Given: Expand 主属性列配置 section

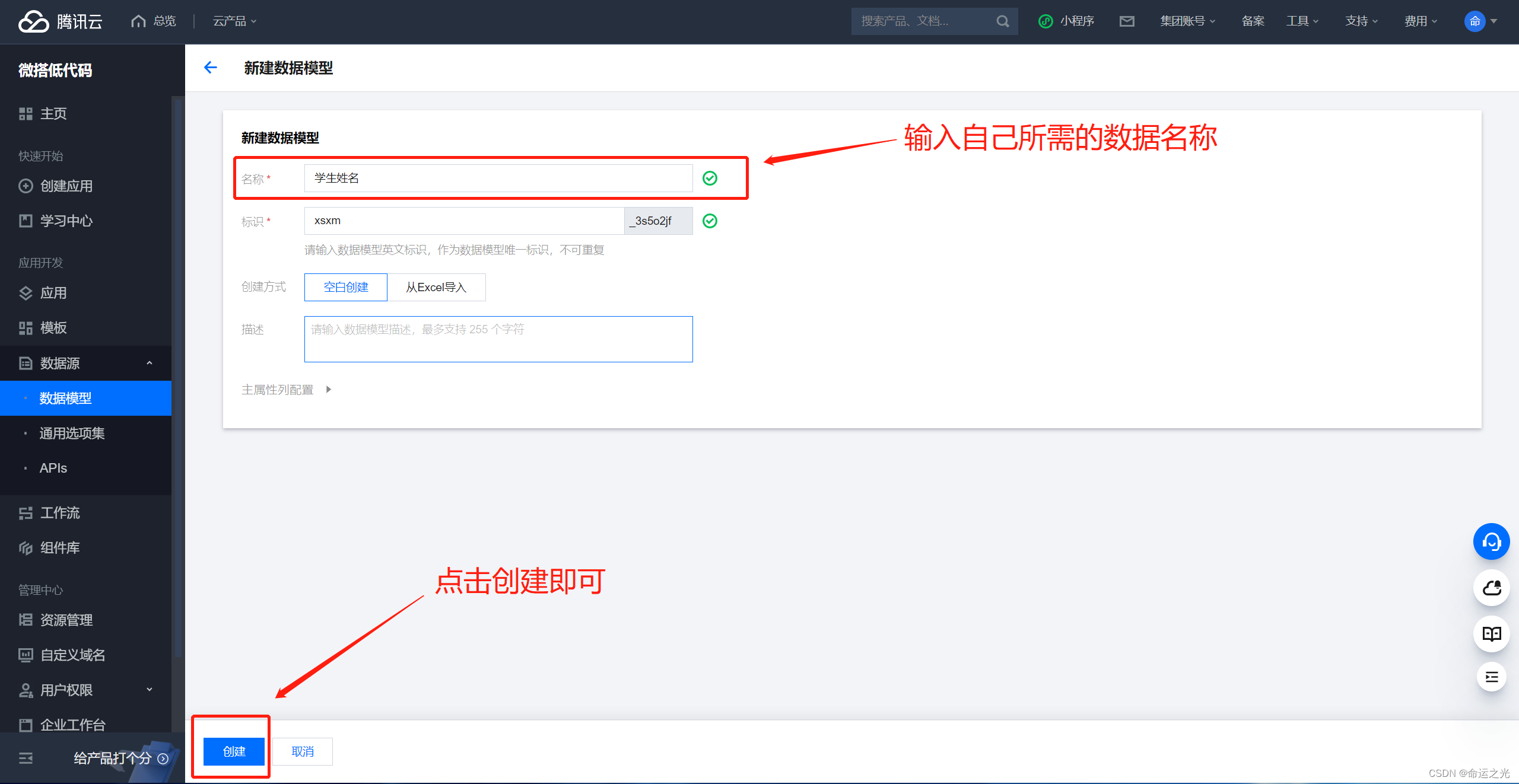Looking at the screenshot, I should click(x=332, y=389).
